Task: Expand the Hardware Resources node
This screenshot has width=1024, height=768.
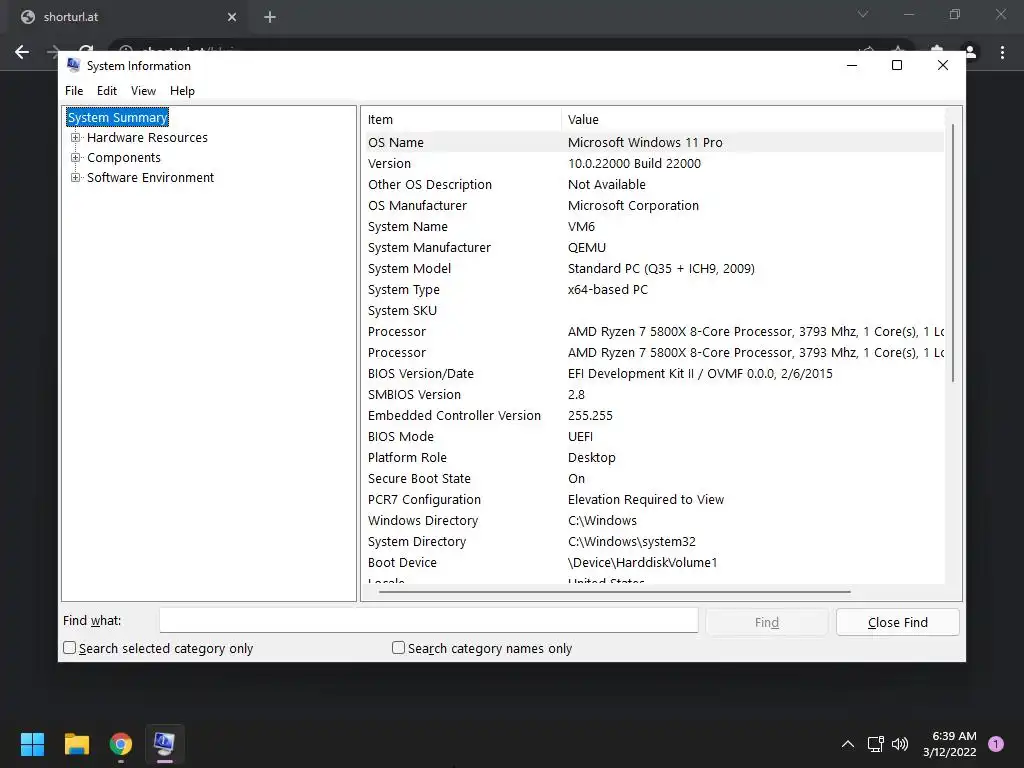Action: 76,138
